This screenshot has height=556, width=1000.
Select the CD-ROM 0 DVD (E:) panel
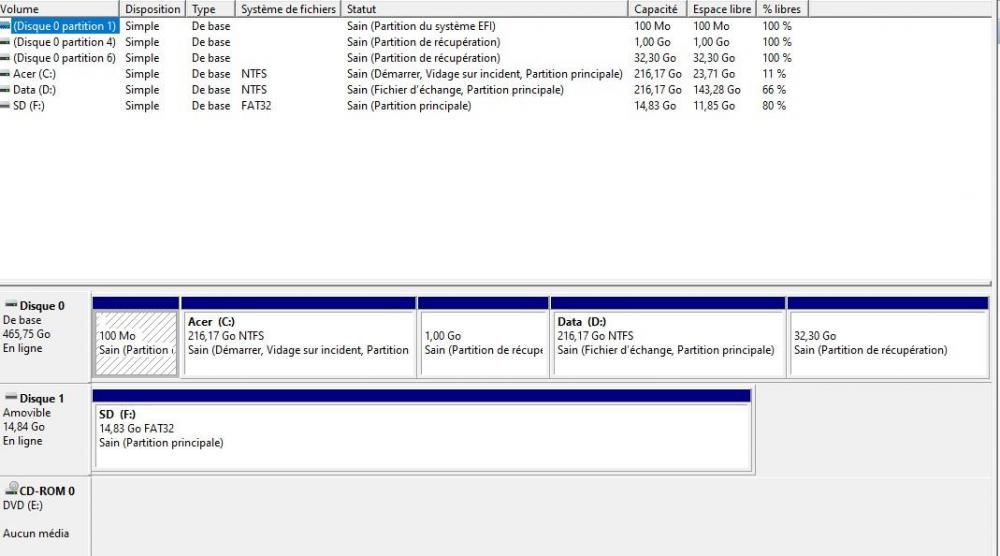click(45, 516)
